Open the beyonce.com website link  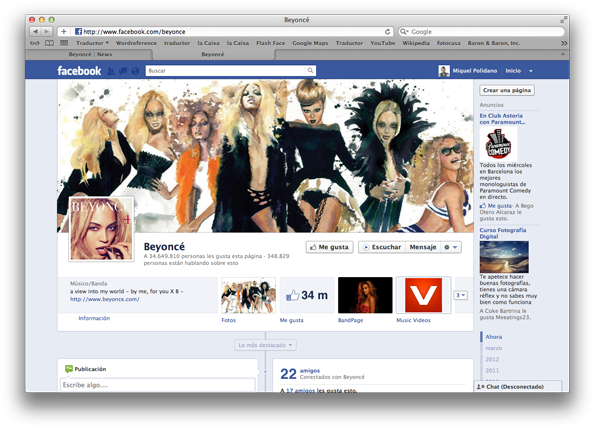(x=104, y=299)
